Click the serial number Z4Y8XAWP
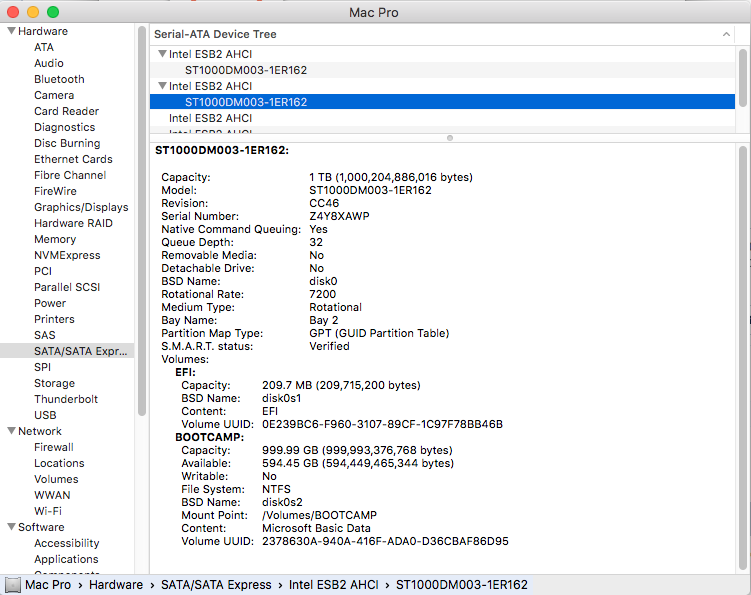The height and width of the screenshot is (595, 751). pyautogui.click(x=339, y=216)
